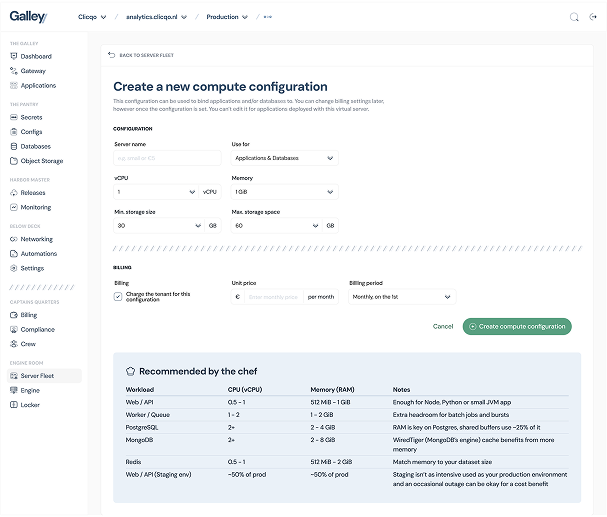The width and height of the screenshot is (607, 517).
Task: Cancel the compute configuration form
Action: pos(443,327)
